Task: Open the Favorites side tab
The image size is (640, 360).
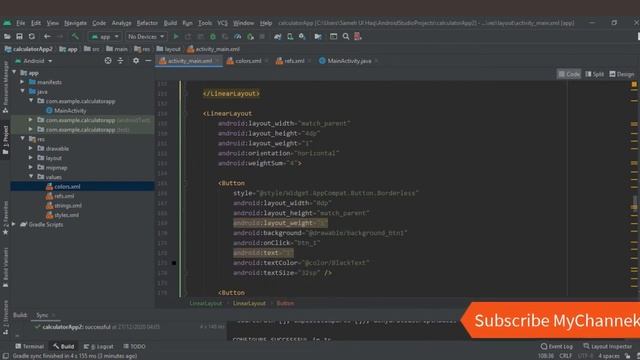Action: tap(5, 218)
